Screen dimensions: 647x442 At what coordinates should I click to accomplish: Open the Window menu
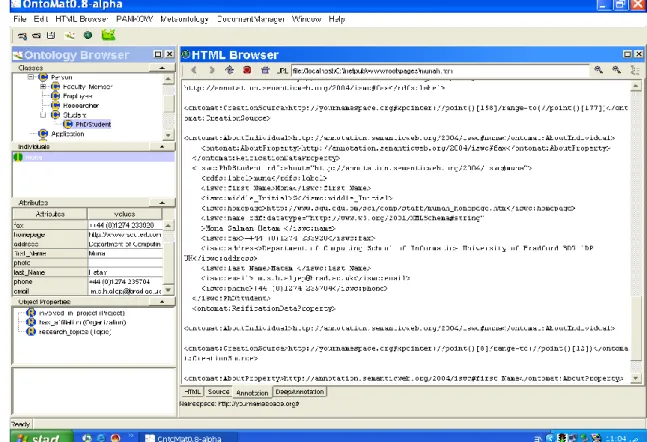tap(307, 19)
